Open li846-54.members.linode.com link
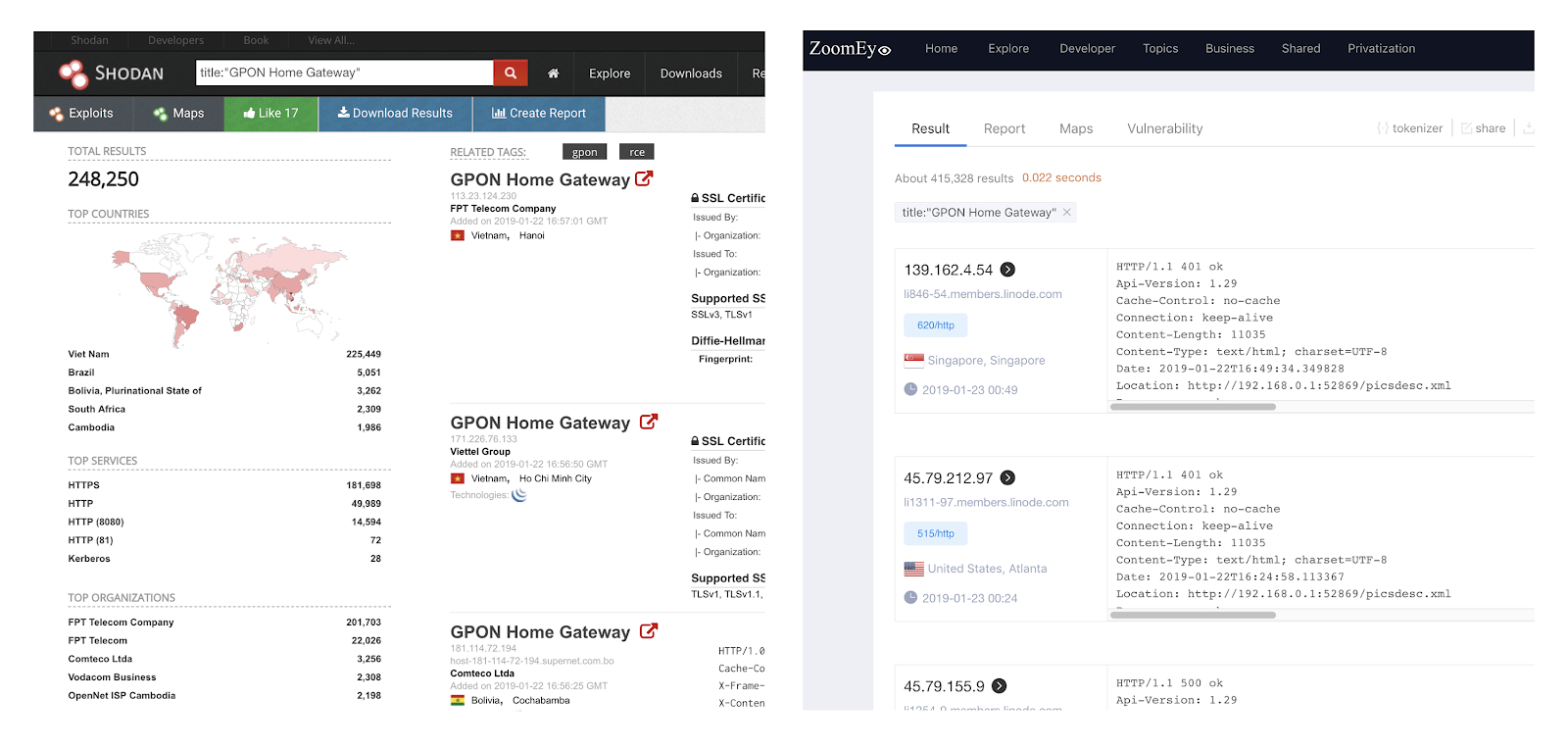This screenshot has width=1568, height=749. click(983, 294)
